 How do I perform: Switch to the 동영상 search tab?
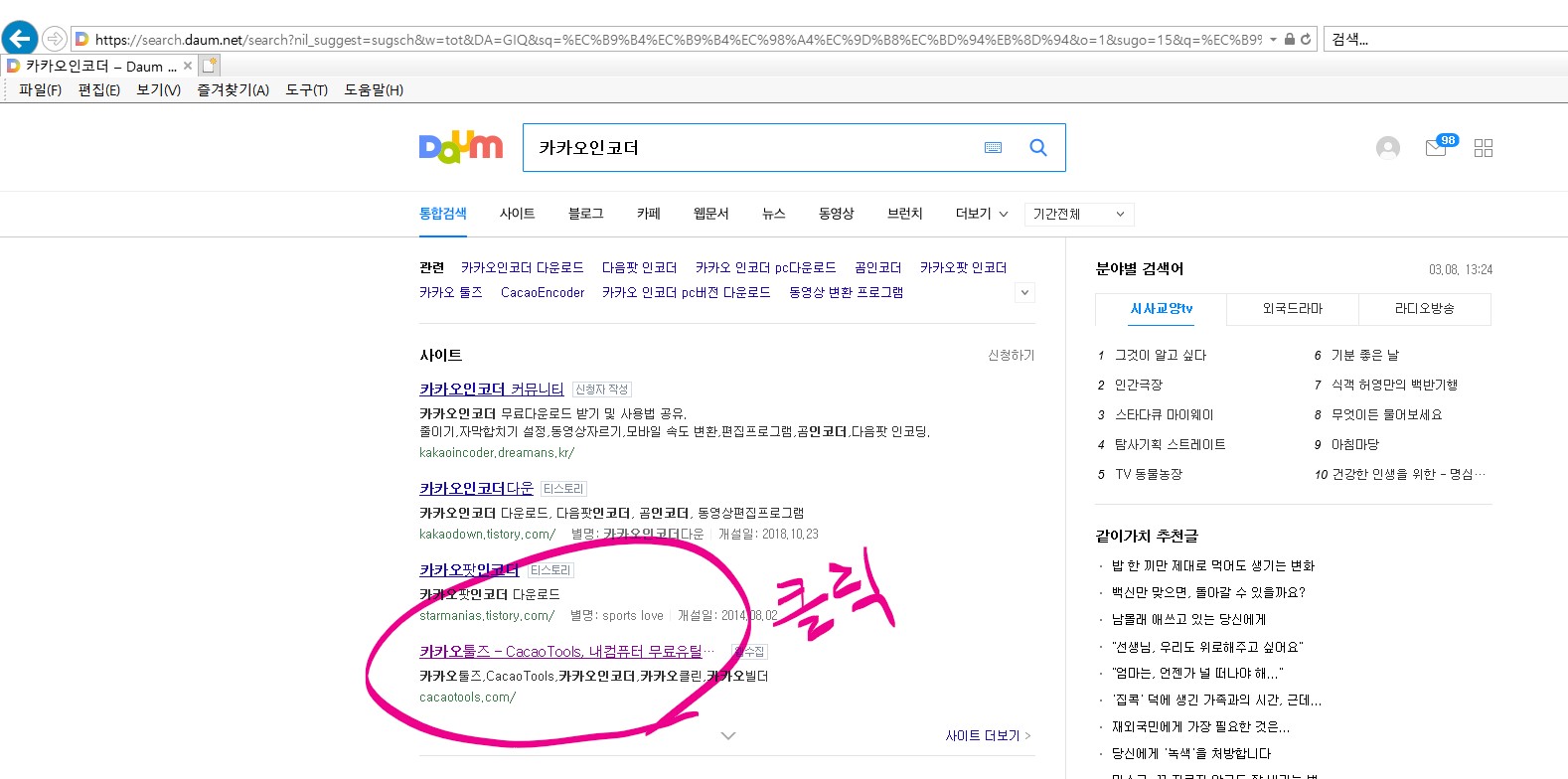pyautogui.click(x=837, y=214)
